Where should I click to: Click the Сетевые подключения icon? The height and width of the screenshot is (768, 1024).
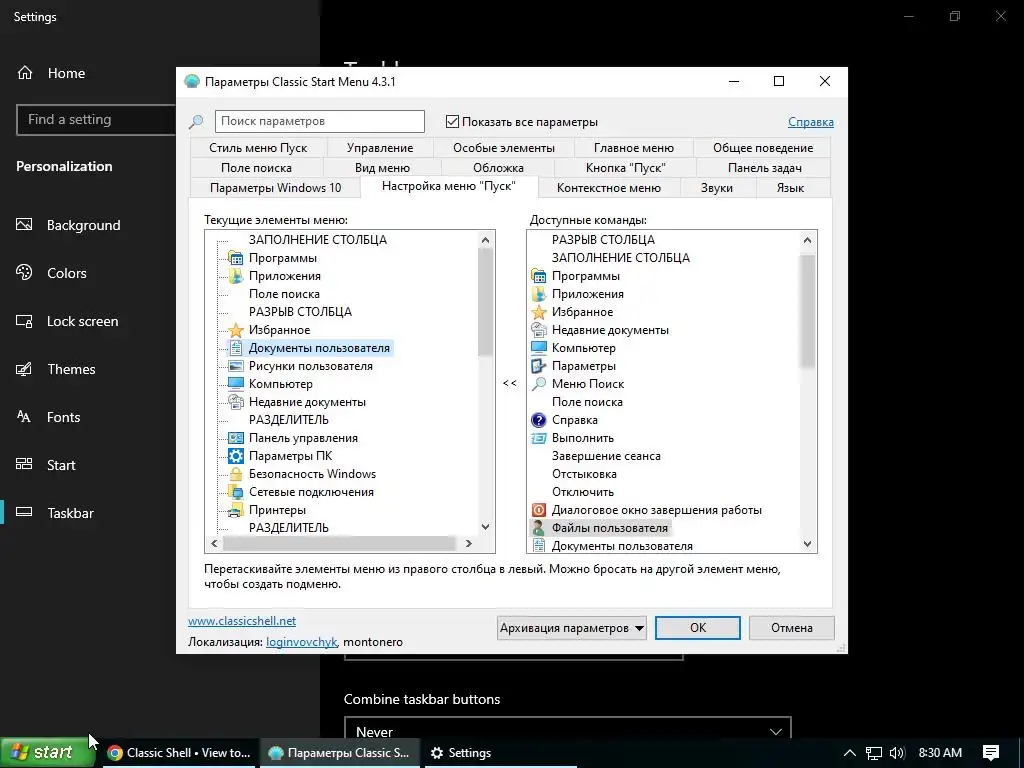click(236, 492)
